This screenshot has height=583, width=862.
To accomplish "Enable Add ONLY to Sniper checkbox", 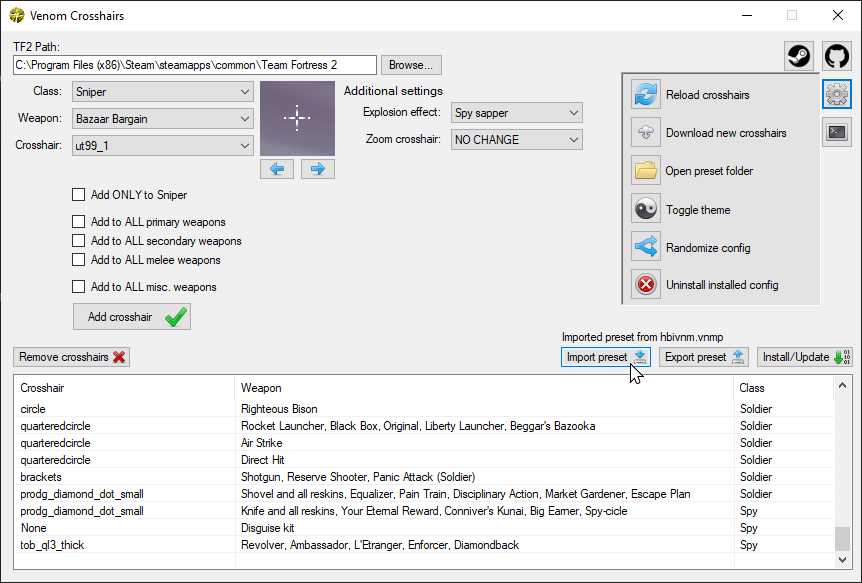I will click(x=79, y=195).
